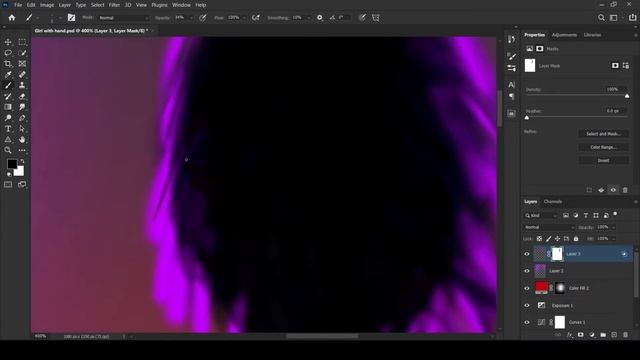Open smoothing options gear
This screenshot has height=360, width=640.
[320, 18]
